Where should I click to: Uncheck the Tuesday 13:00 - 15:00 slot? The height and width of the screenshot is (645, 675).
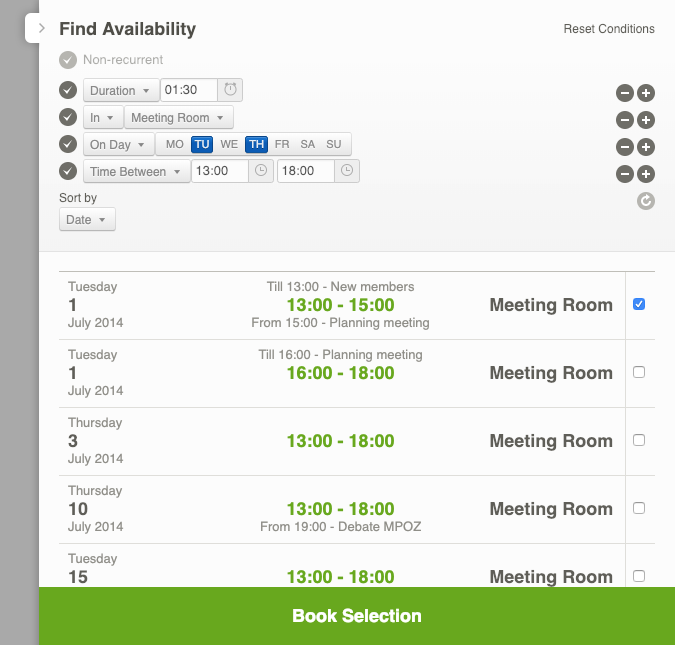tap(639, 304)
